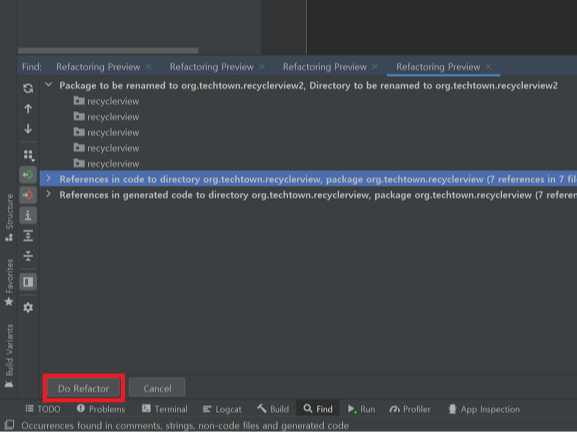This screenshot has height=432, width=577.
Task: Click the Collapse All icon
Action: (x=28, y=255)
